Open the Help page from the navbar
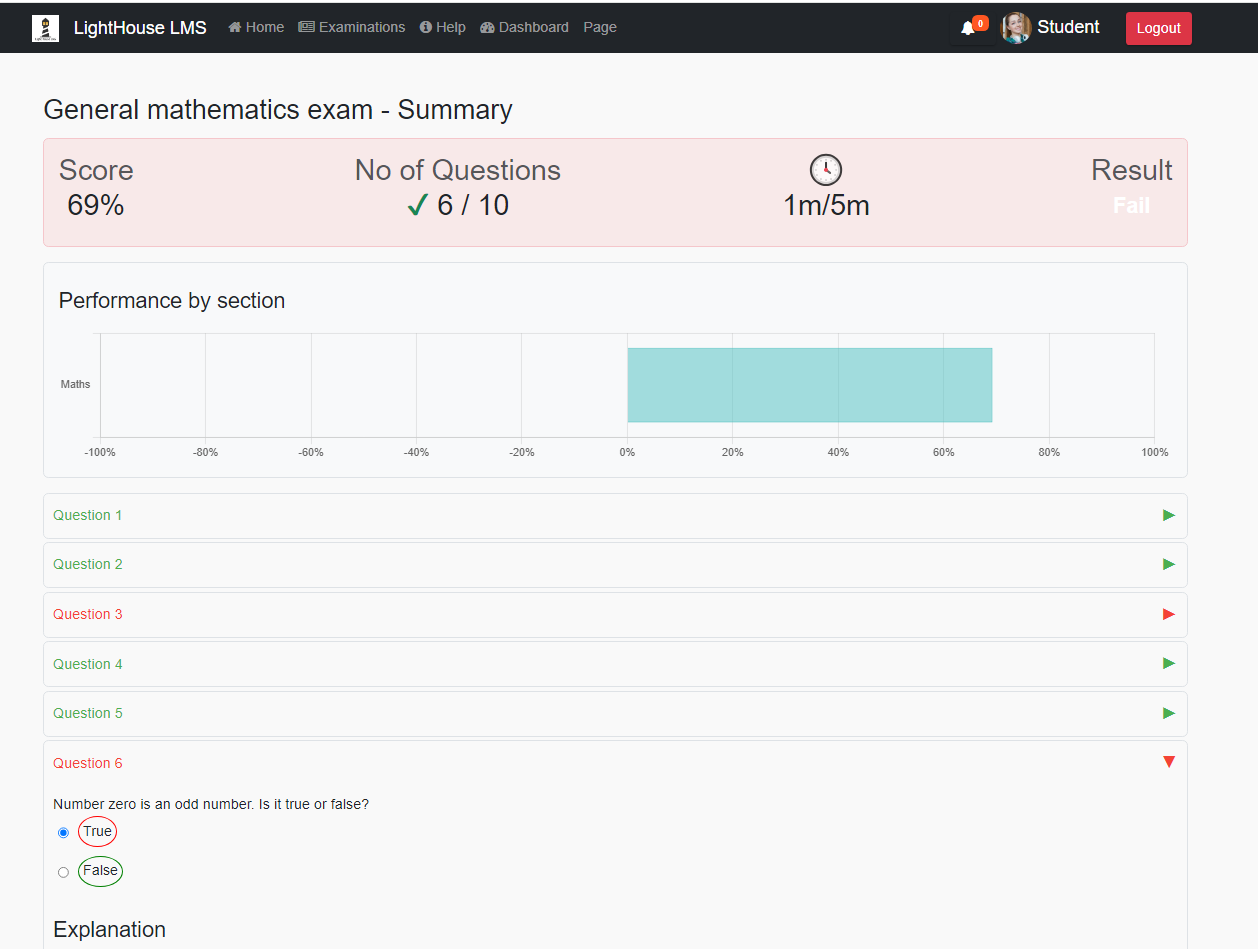Viewport: 1258px width, 949px height. (442, 27)
